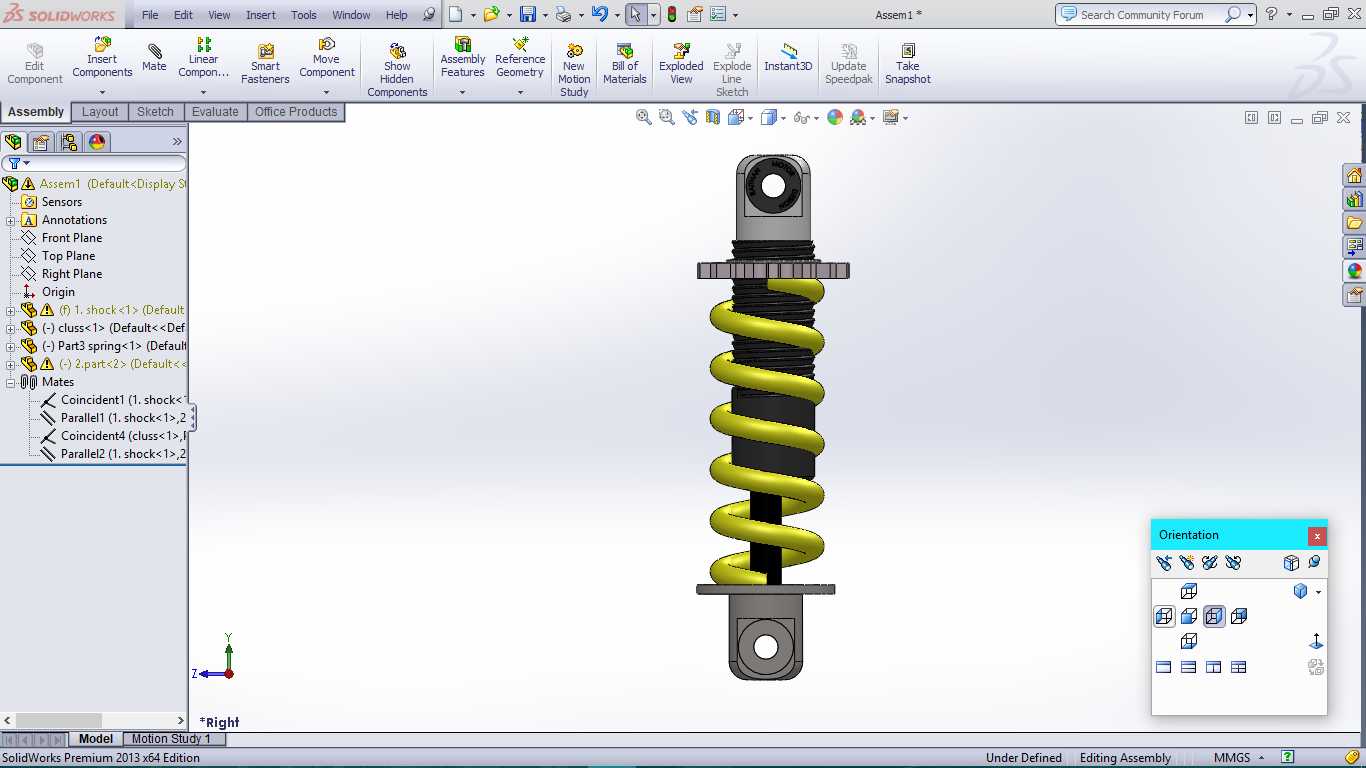Click the Save icon in title bar
Image resolution: width=1366 pixels, height=768 pixels.
pos(528,14)
